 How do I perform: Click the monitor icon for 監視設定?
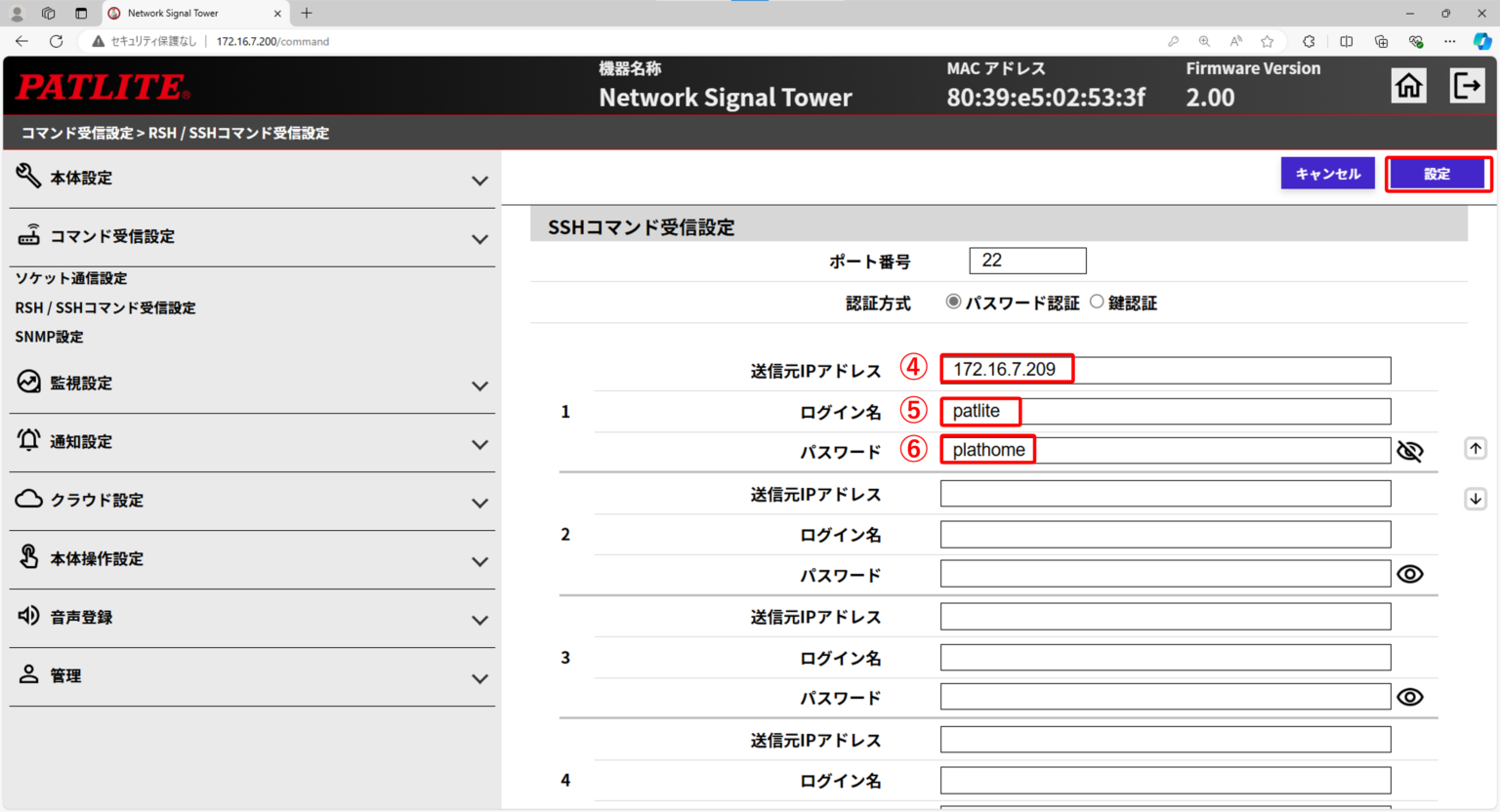pos(26,383)
